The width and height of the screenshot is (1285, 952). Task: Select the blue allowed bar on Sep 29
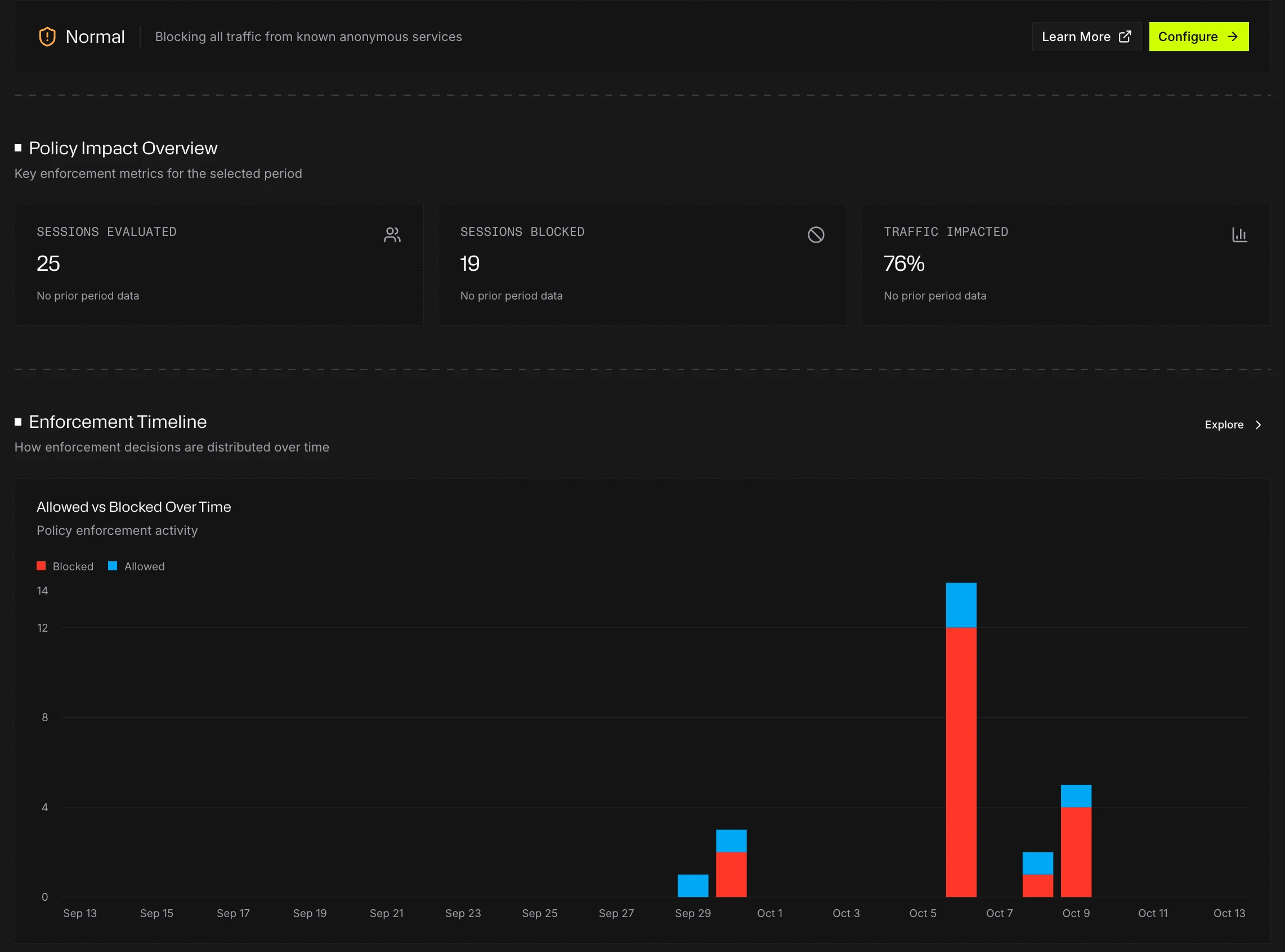(x=693, y=886)
